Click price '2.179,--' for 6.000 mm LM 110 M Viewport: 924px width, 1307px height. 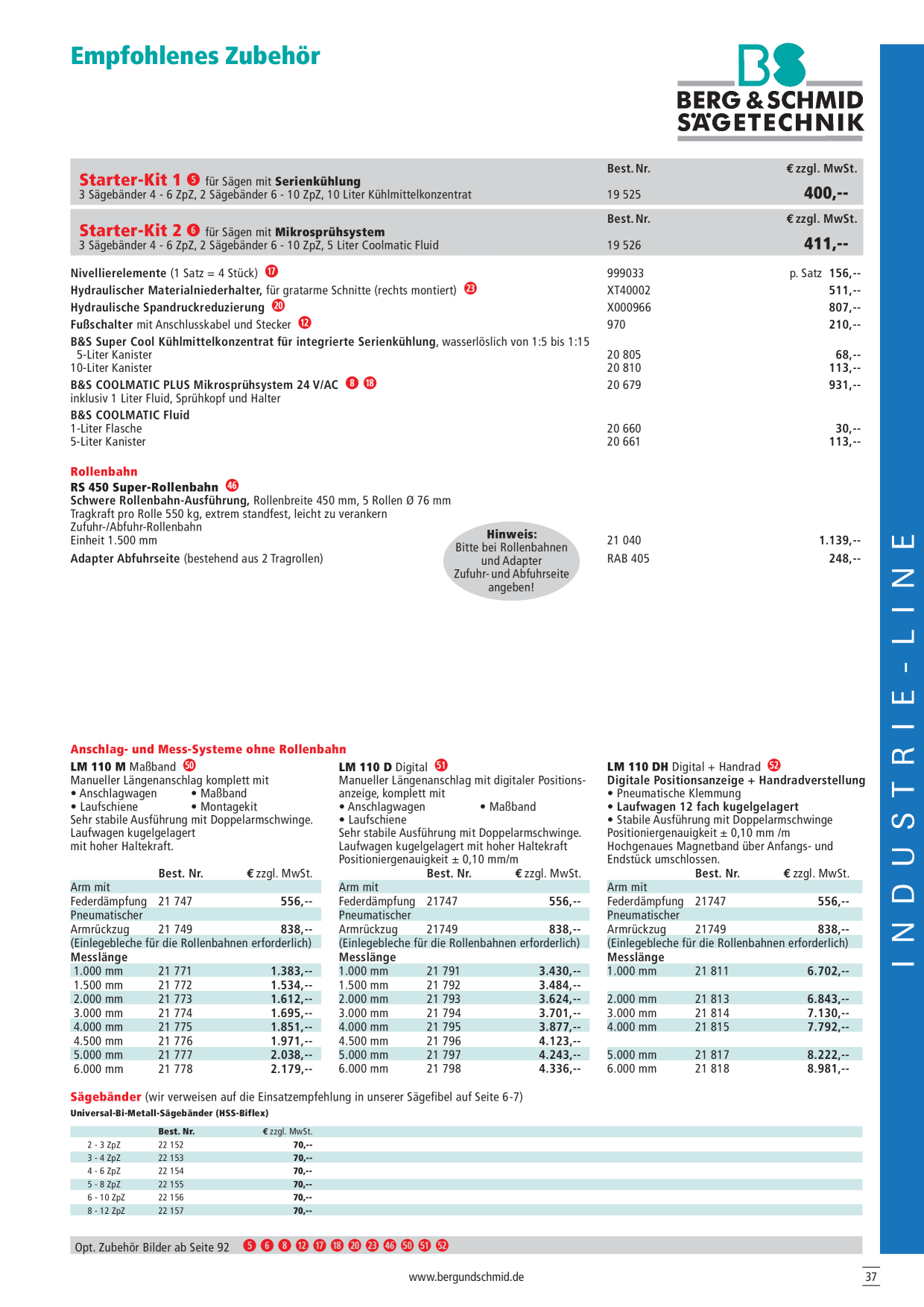[291, 1069]
